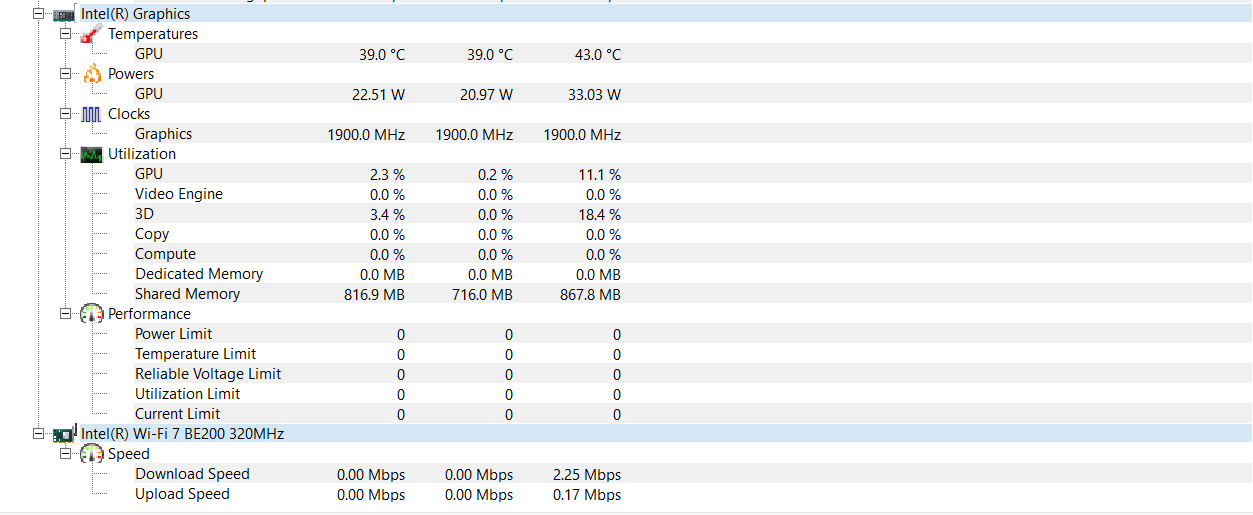Click the 11.1 % maximum GPU utilization
The height and width of the screenshot is (515, 1253).
600,175
